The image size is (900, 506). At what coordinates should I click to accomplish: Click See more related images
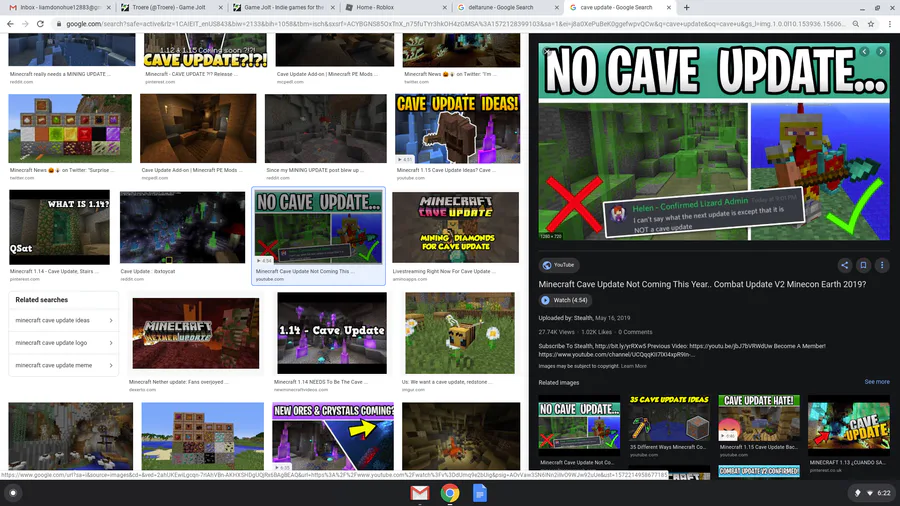(x=877, y=382)
